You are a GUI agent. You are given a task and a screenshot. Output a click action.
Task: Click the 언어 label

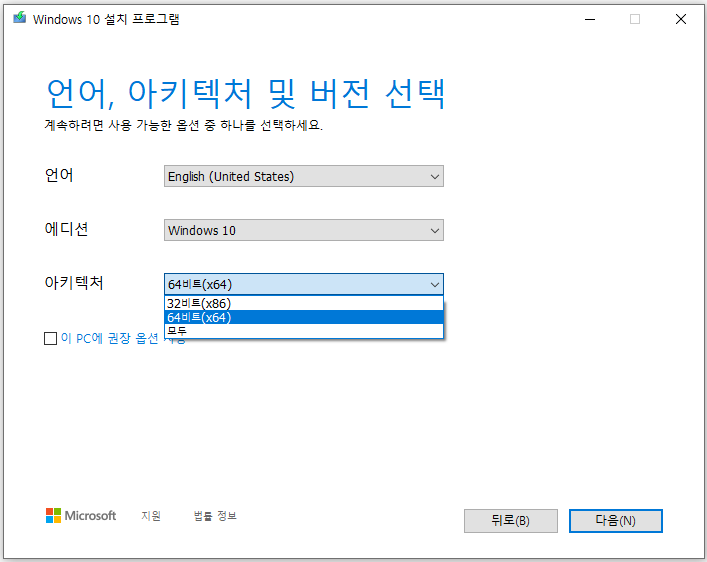[x=59, y=175]
